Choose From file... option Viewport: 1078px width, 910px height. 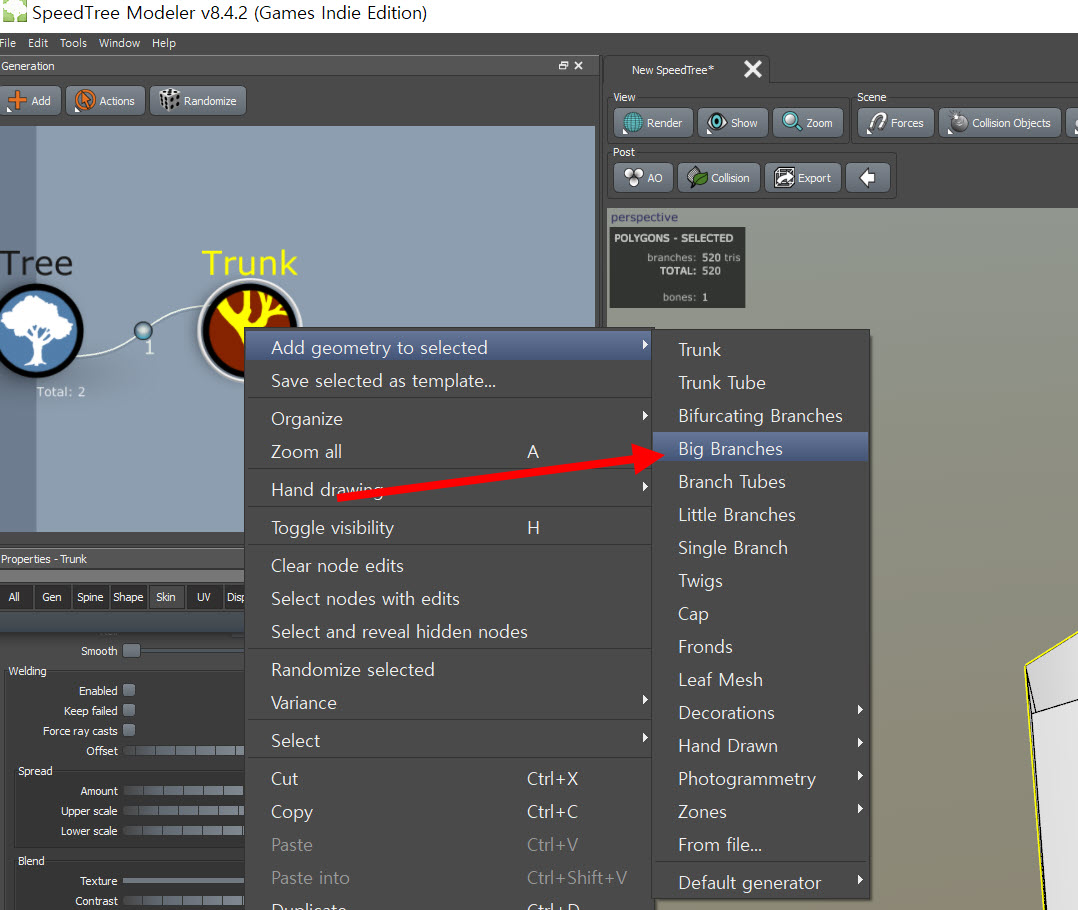coord(760,845)
